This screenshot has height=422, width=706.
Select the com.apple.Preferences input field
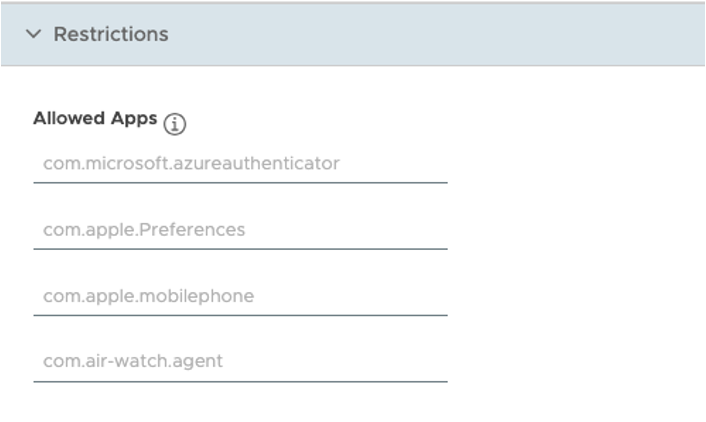click(240, 230)
